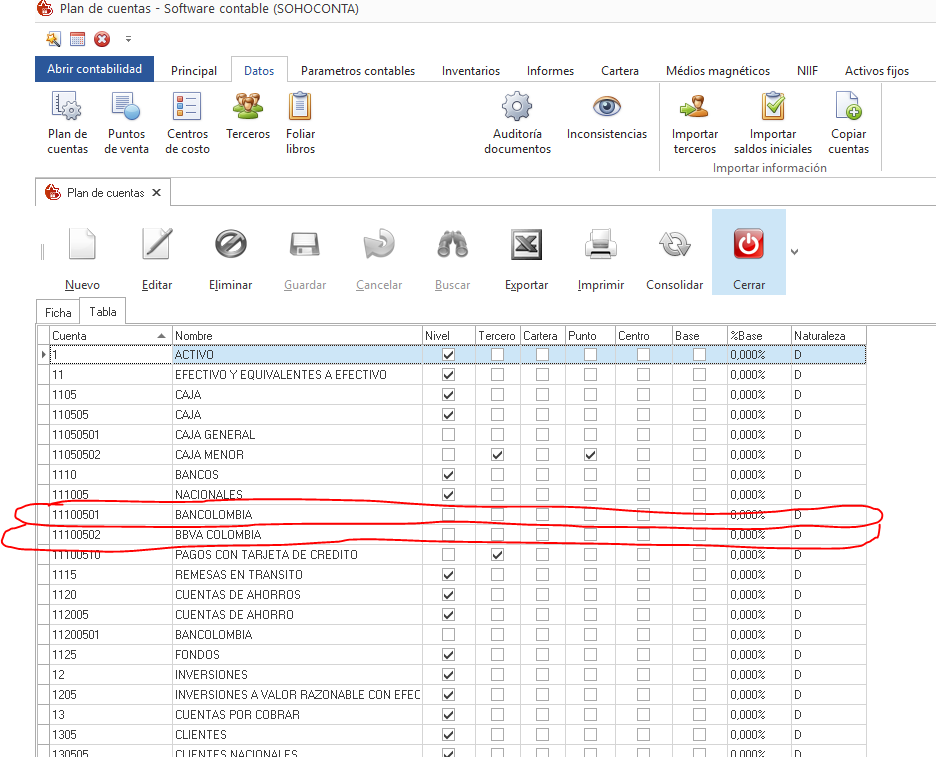
Task: Click the Foliar libros icon
Action: [300, 107]
